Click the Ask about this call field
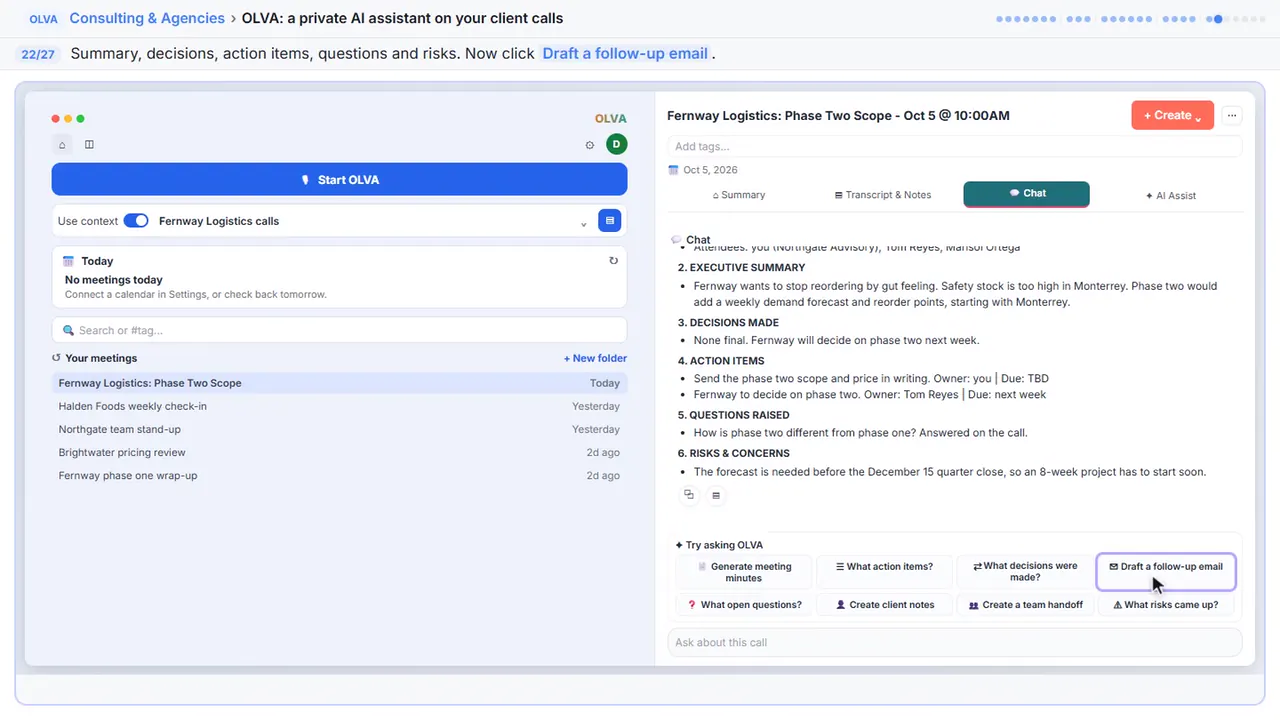This screenshot has width=1280, height=720. point(954,642)
